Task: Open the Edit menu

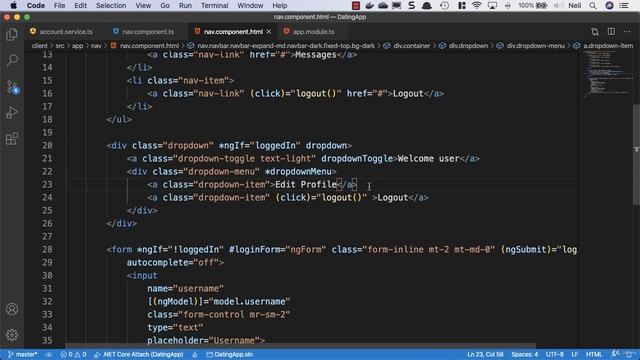Action: 80,5
